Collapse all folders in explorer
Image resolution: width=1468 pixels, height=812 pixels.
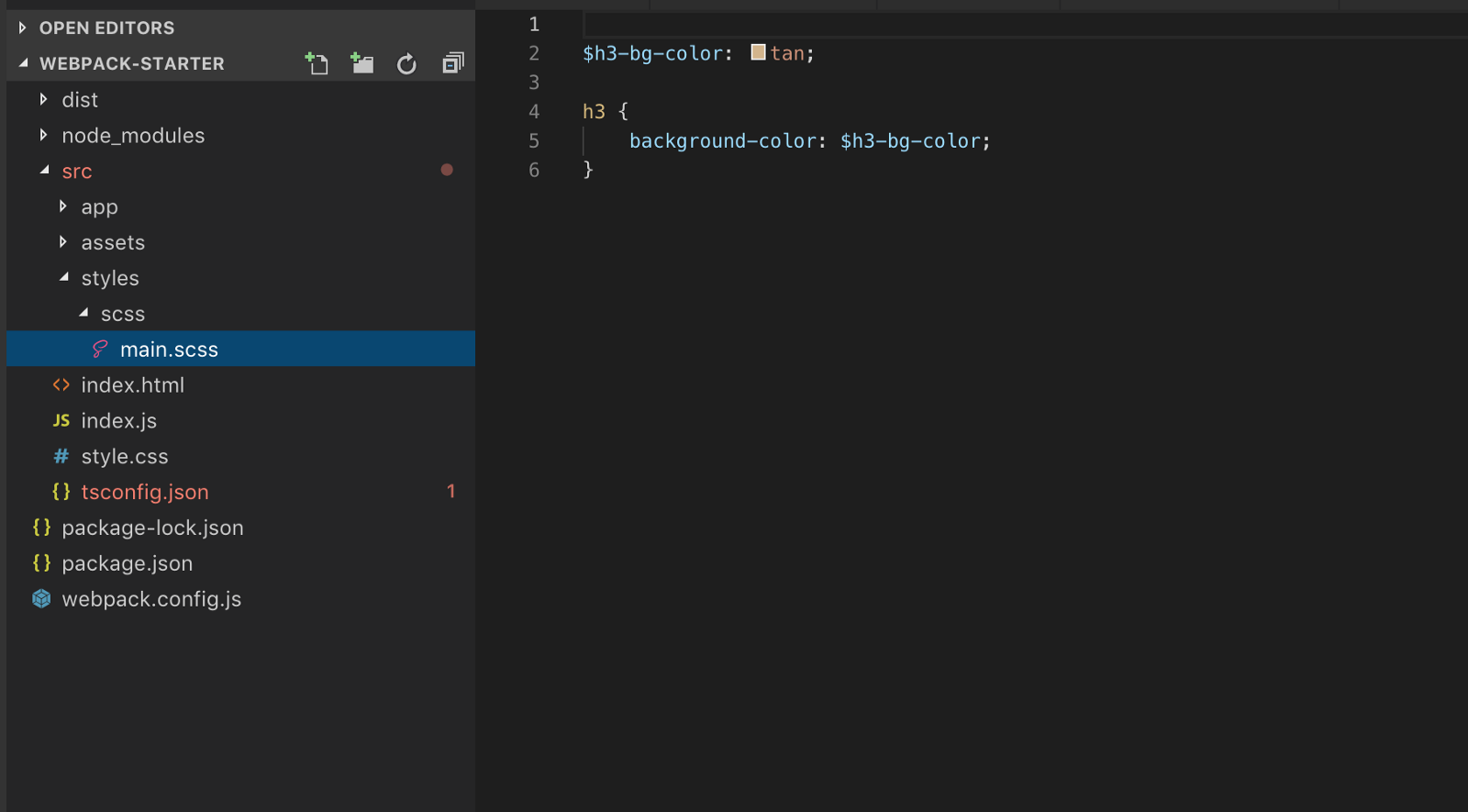pos(453,63)
